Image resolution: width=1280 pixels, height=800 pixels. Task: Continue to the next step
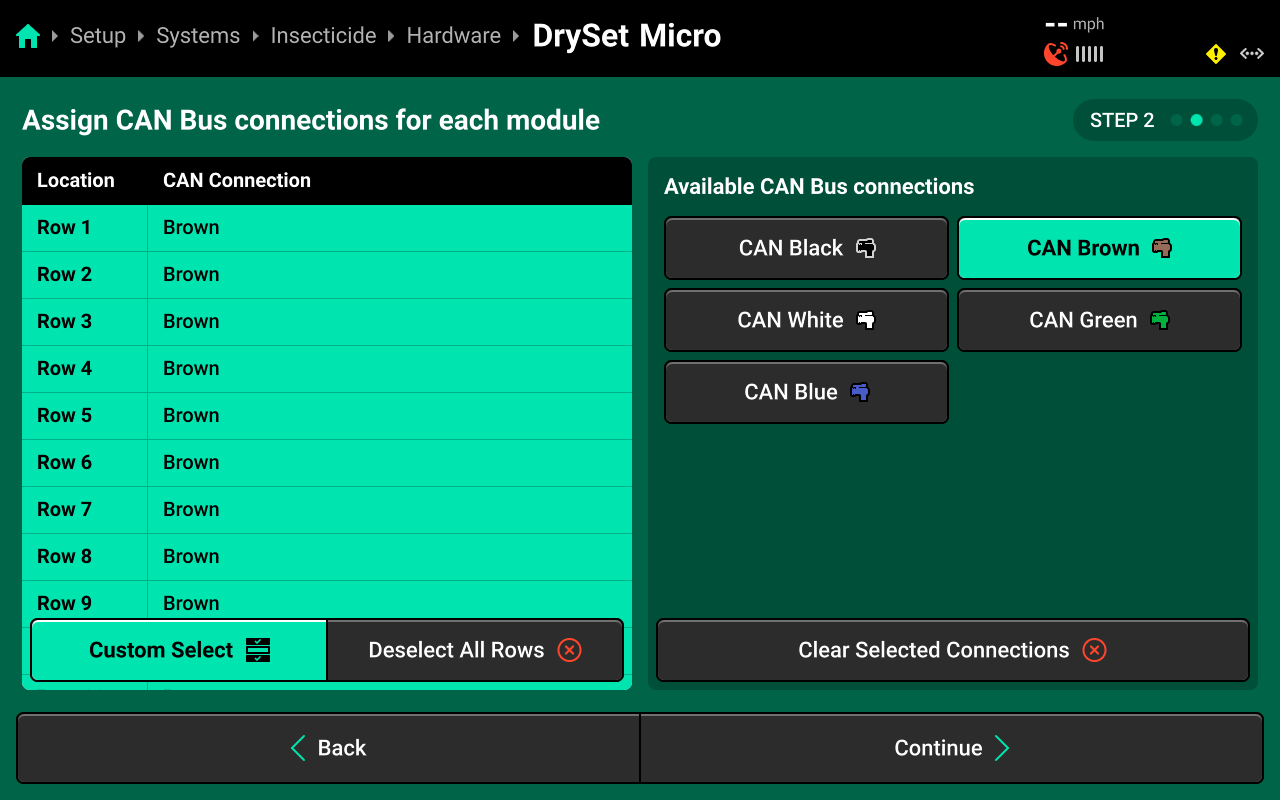[x=952, y=748]
